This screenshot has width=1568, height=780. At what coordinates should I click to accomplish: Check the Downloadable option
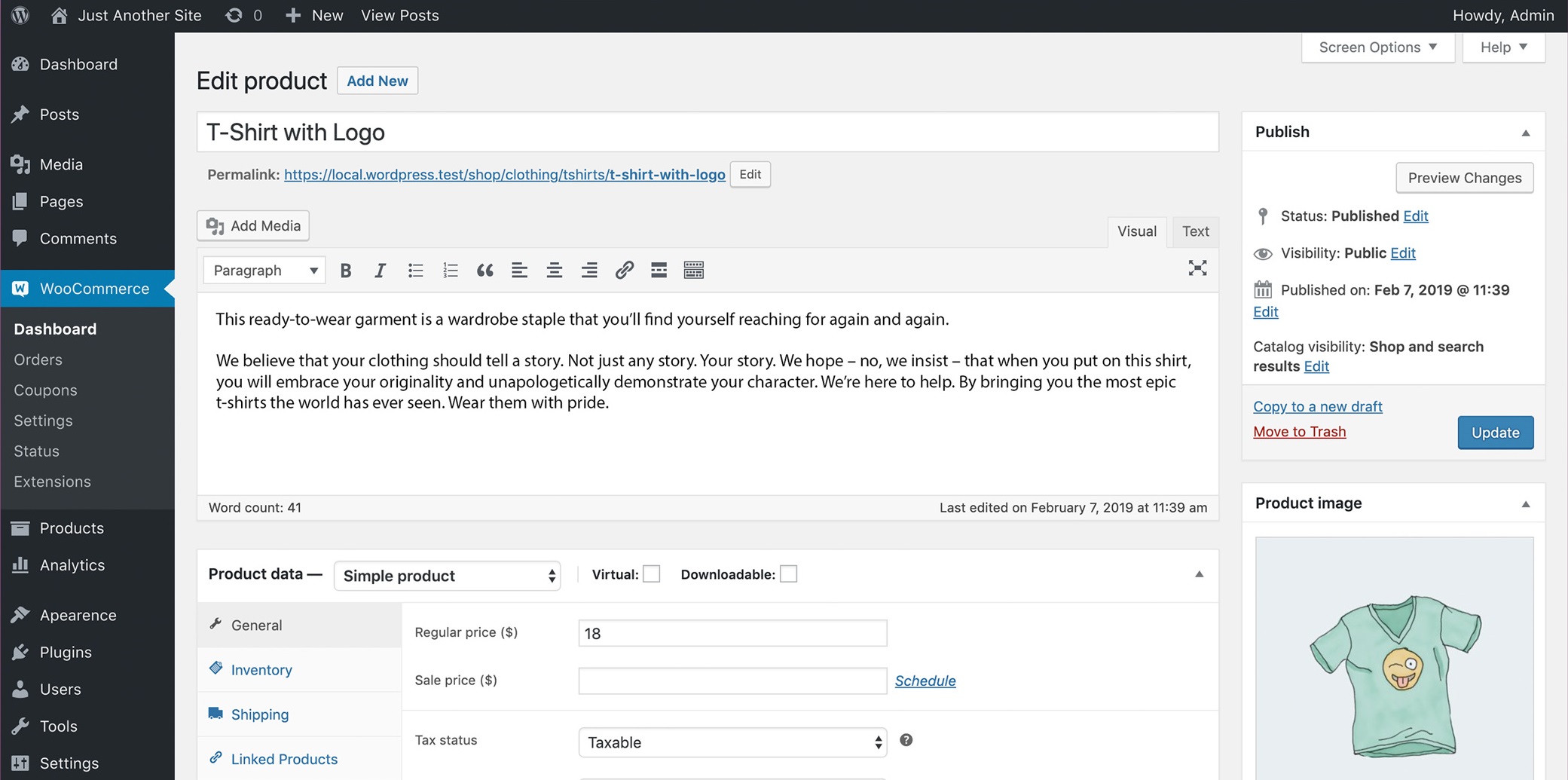788,574
